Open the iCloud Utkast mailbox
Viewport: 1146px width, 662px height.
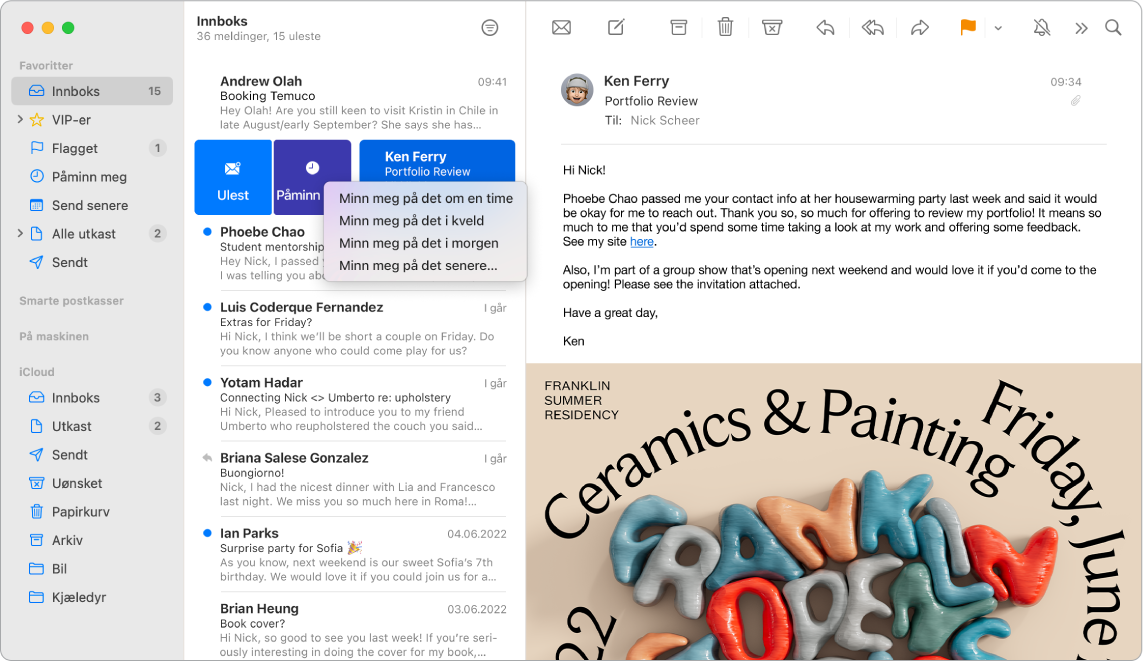(92, 426)
